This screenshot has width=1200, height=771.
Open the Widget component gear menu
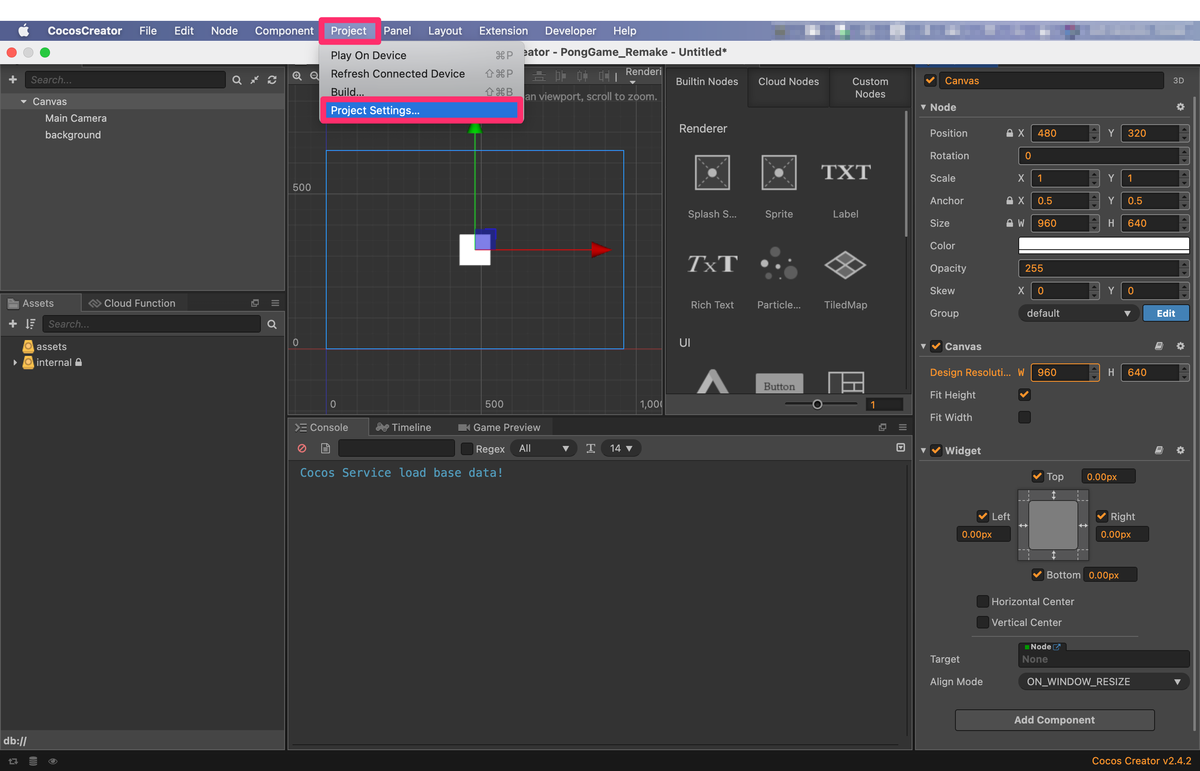pos(1180,451)
